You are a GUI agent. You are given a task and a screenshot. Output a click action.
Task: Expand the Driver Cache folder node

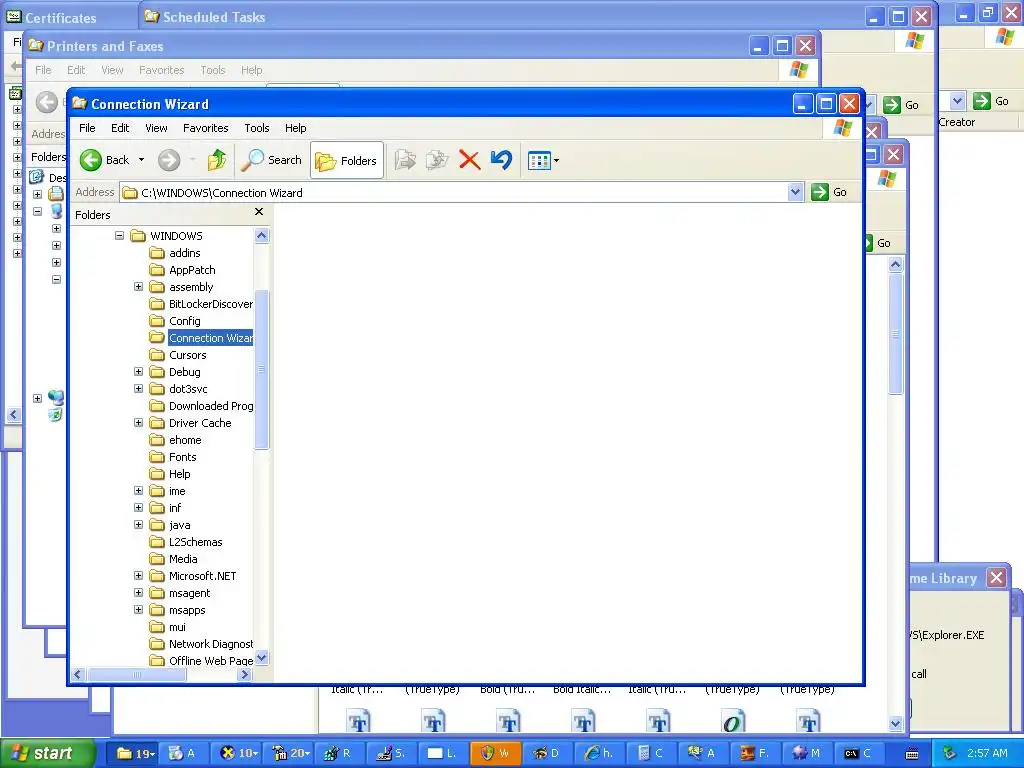click(x=138, y=422)
